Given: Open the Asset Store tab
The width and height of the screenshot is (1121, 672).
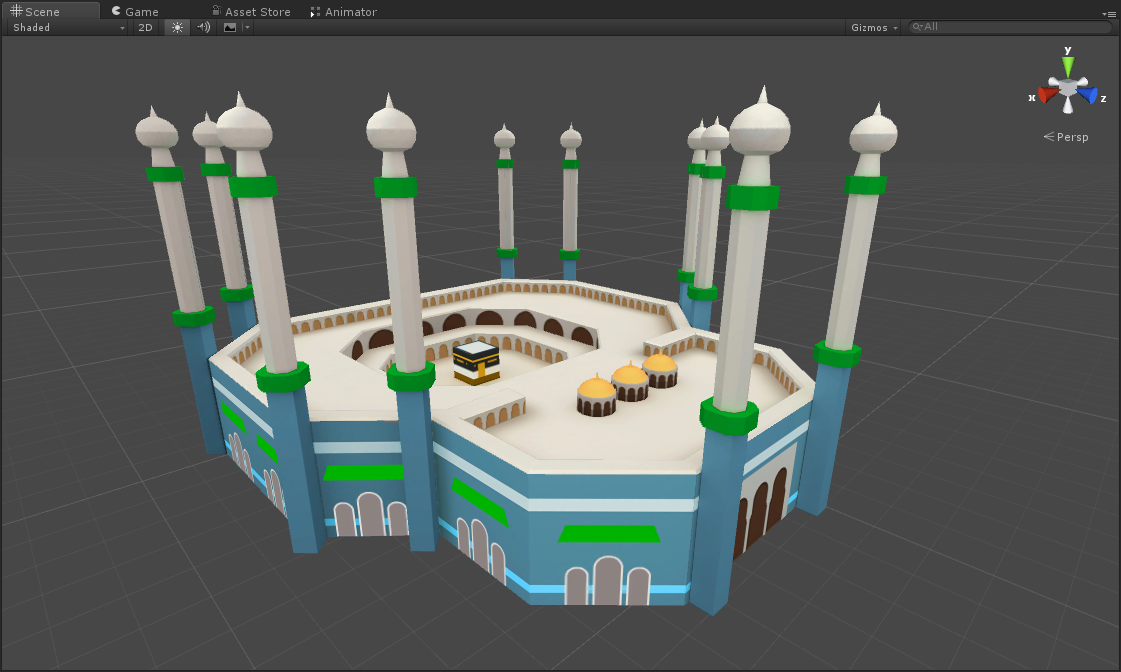Looking at the screenshot, I should click(252, 11).
